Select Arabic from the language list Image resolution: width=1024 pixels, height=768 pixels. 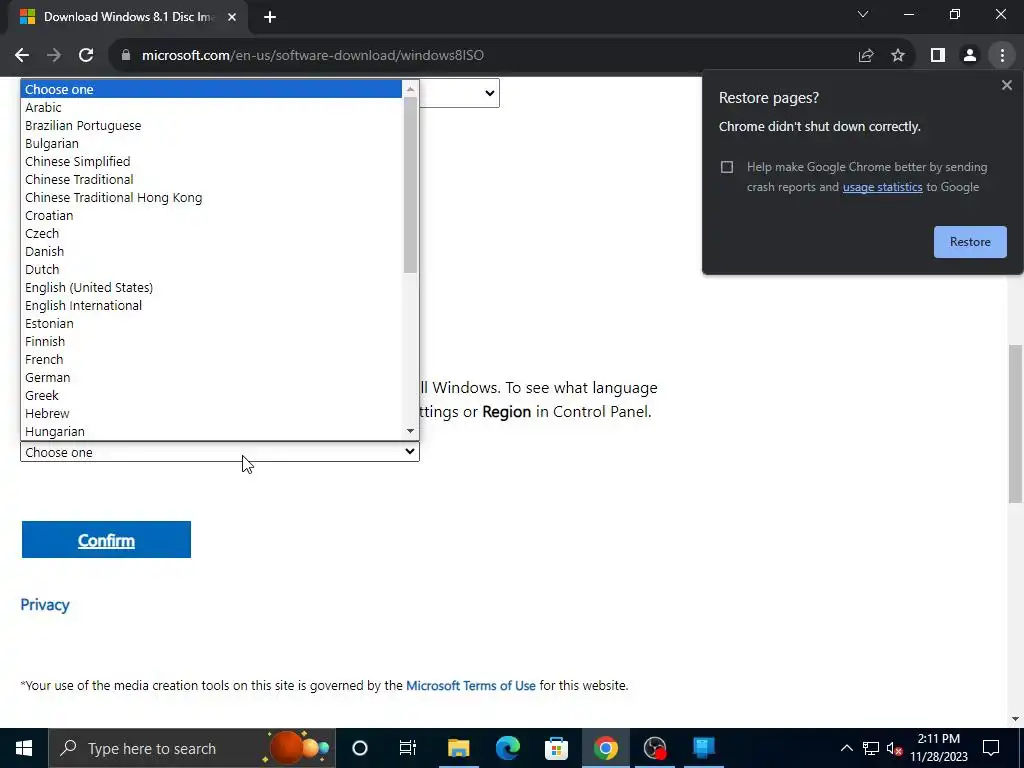[x=211, y=107]
